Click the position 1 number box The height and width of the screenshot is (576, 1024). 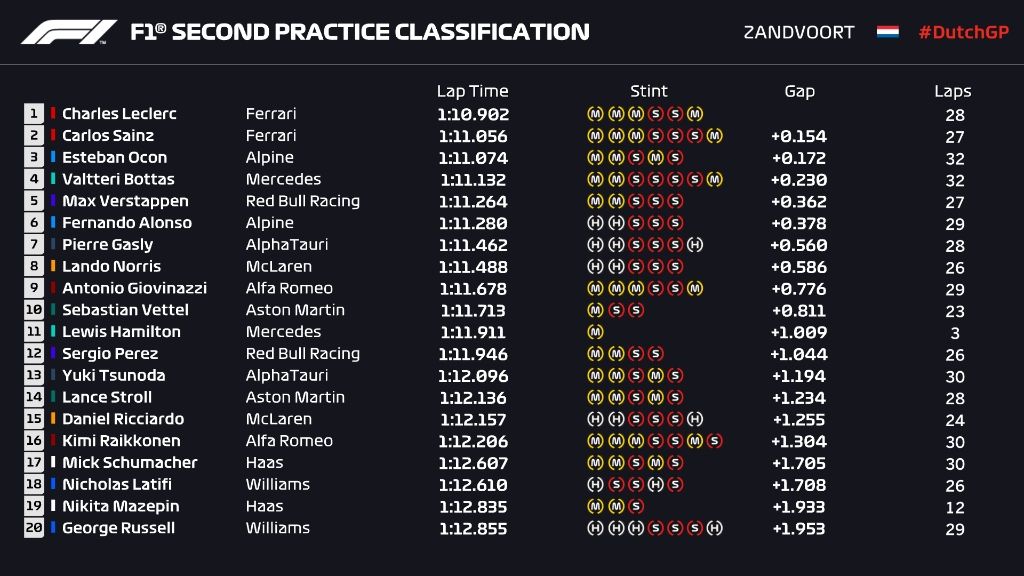coord(34,114)
